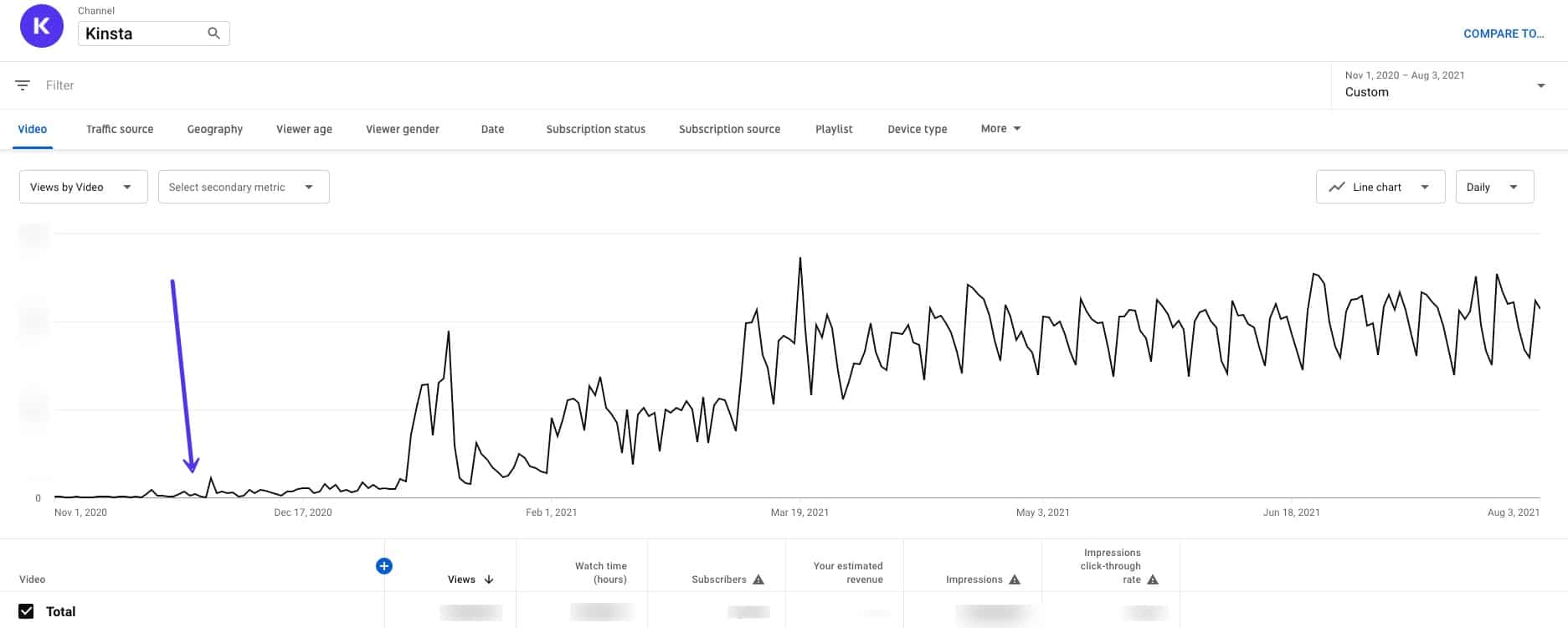The height and width of the screenshot is (628, 1568).
Task: Select the Geography tab
Action: coord(215,129)
